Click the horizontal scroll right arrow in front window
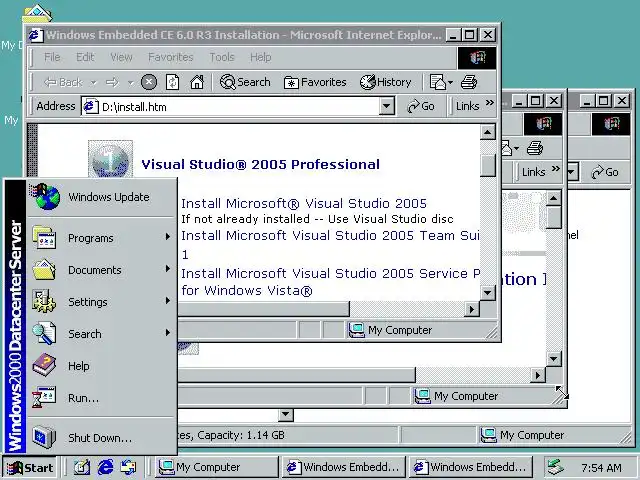 pyautogui.click(x=472, y=309)
